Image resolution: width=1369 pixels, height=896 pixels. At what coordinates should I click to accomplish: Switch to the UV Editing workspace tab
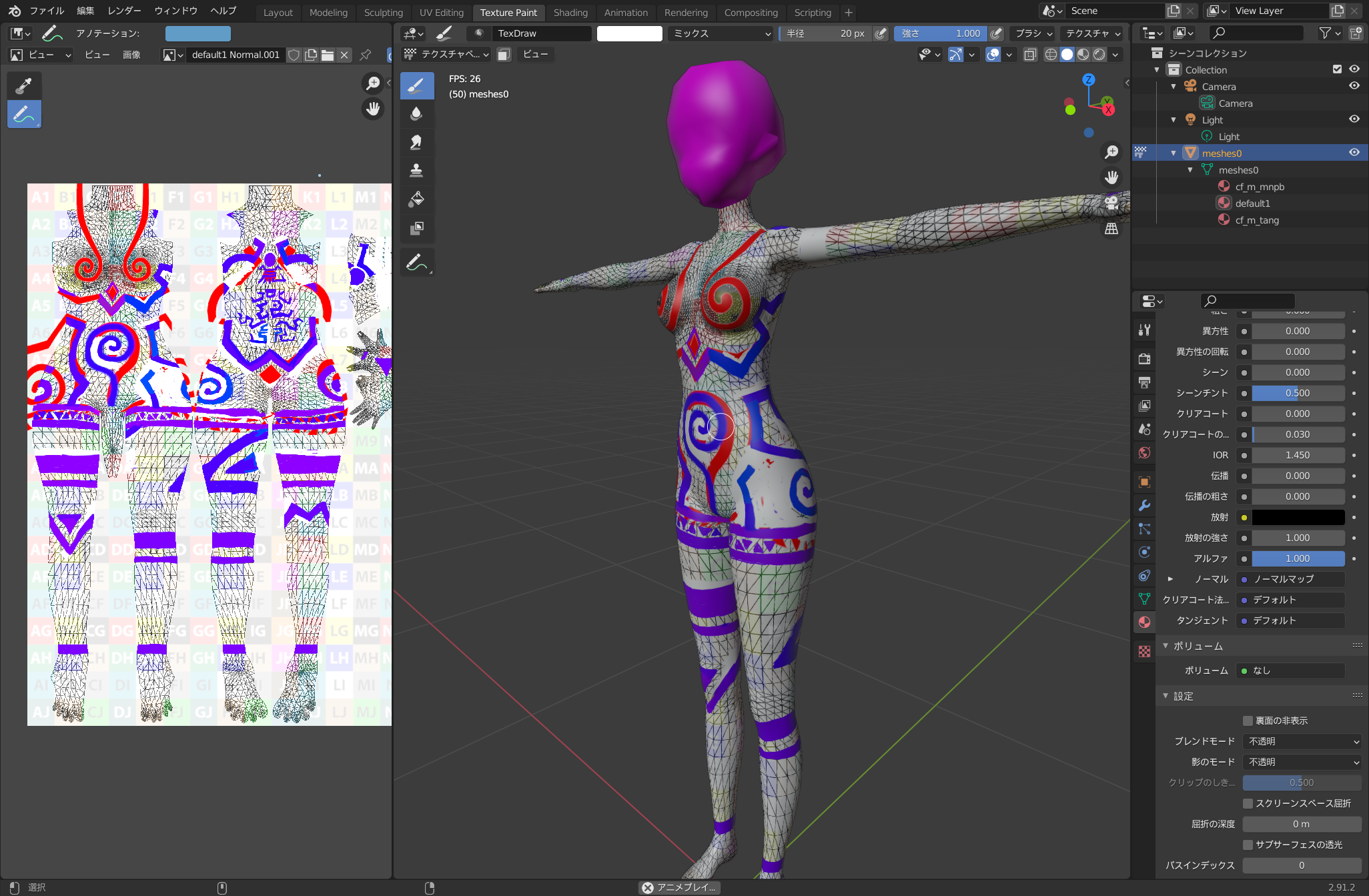pyautogui.click(x=441, y=12)
